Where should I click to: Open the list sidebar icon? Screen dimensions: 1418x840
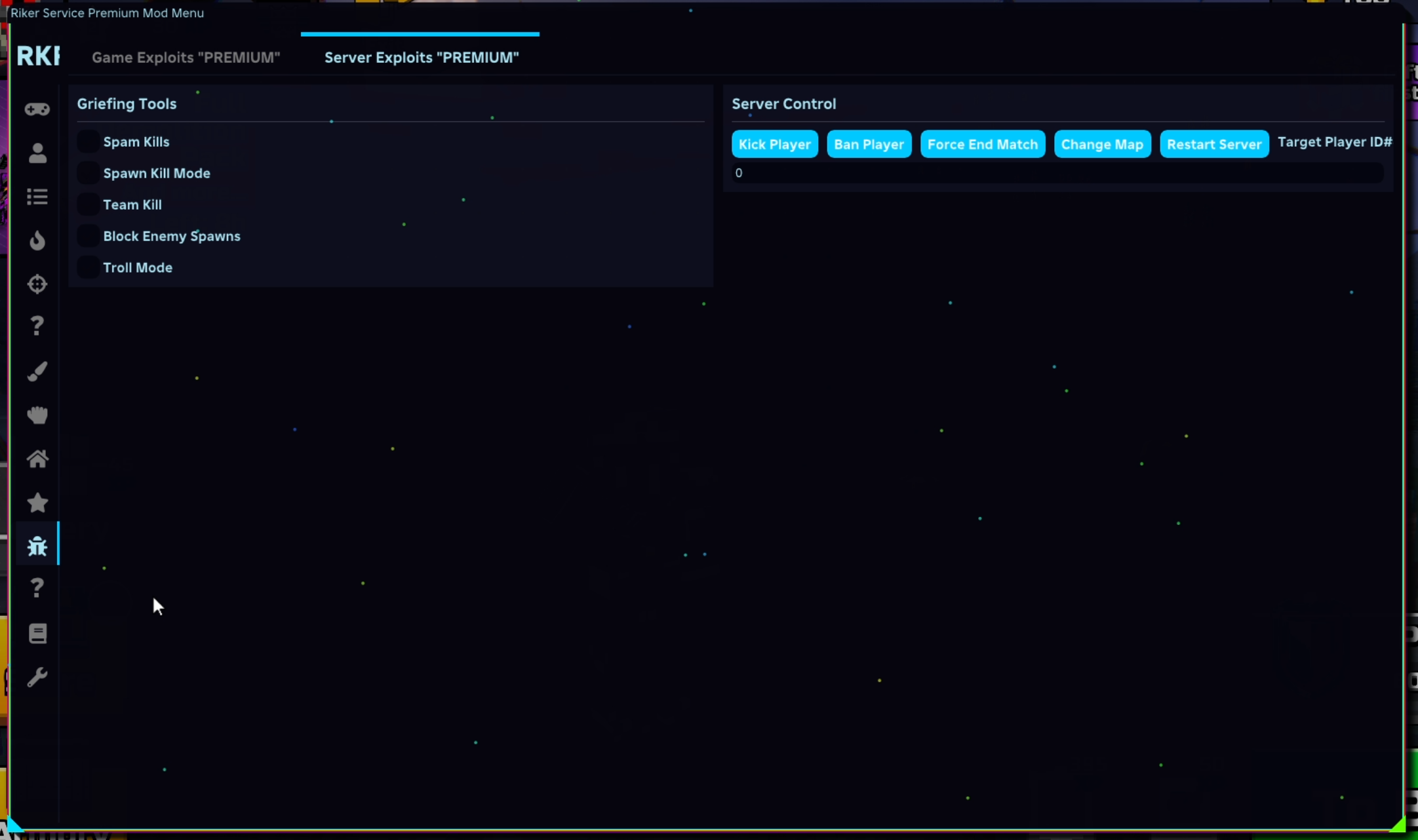[37, 197]
